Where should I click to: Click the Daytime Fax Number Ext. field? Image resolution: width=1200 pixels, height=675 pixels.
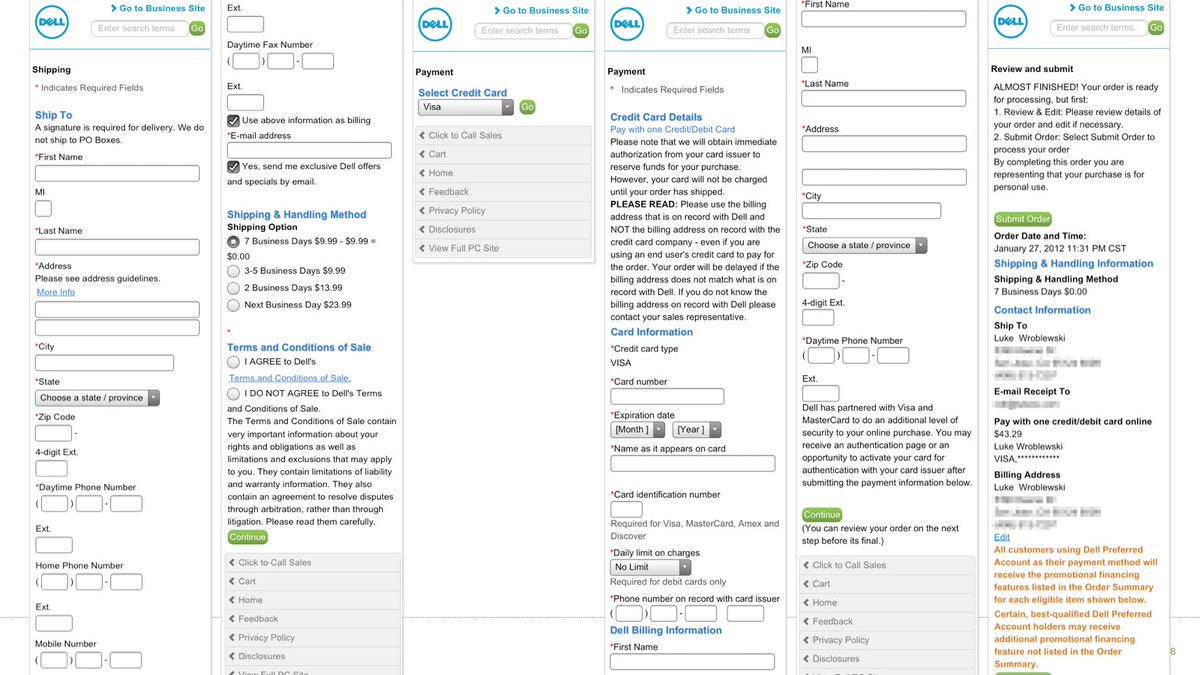(246, 102)
